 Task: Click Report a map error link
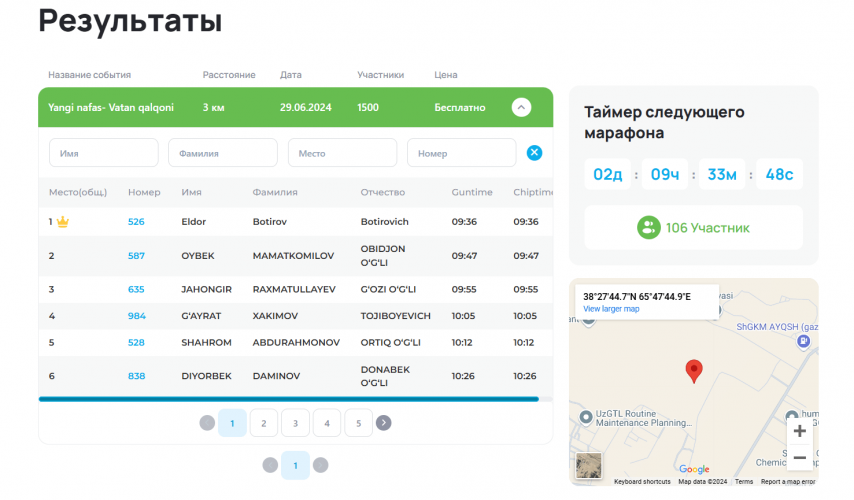(x=788, y=481)
